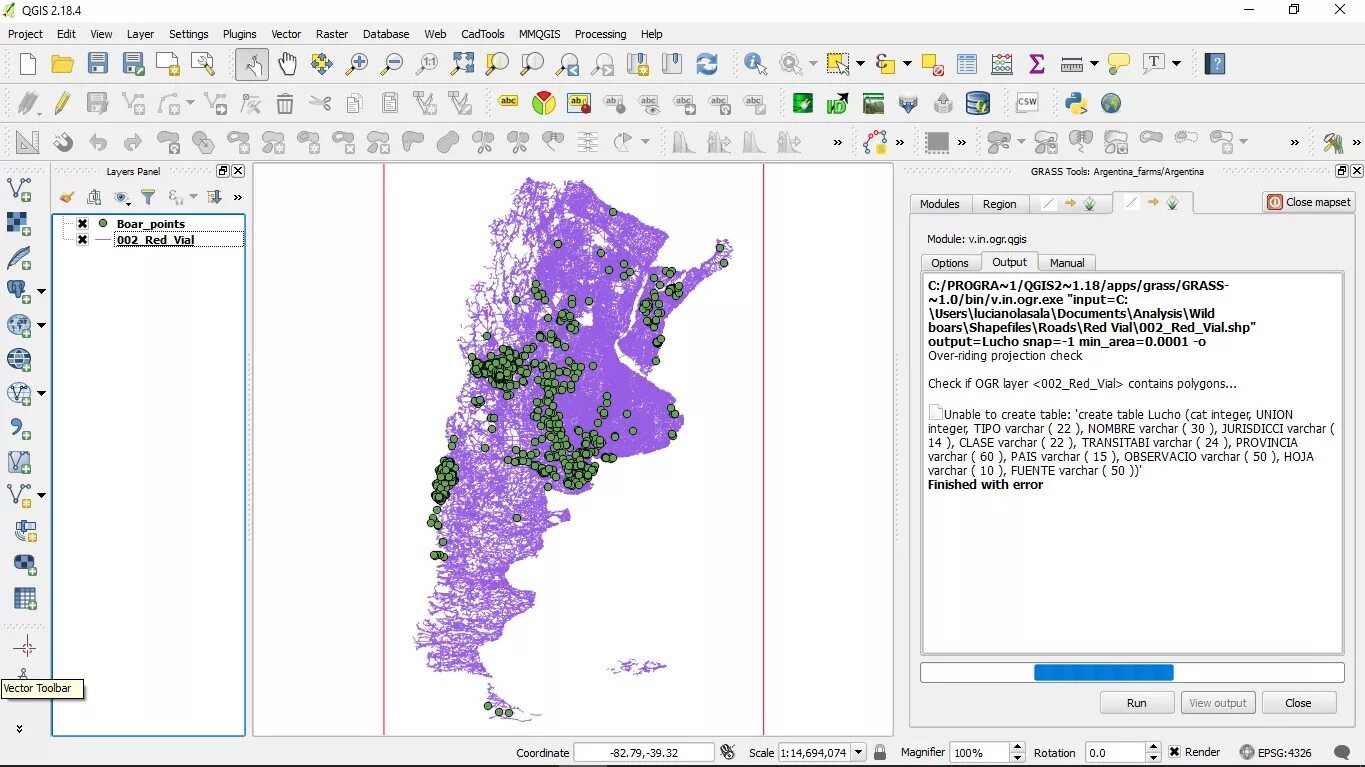Click the Rotation value field
This screenshot has width=1365, height=767.
(1116, 752)
